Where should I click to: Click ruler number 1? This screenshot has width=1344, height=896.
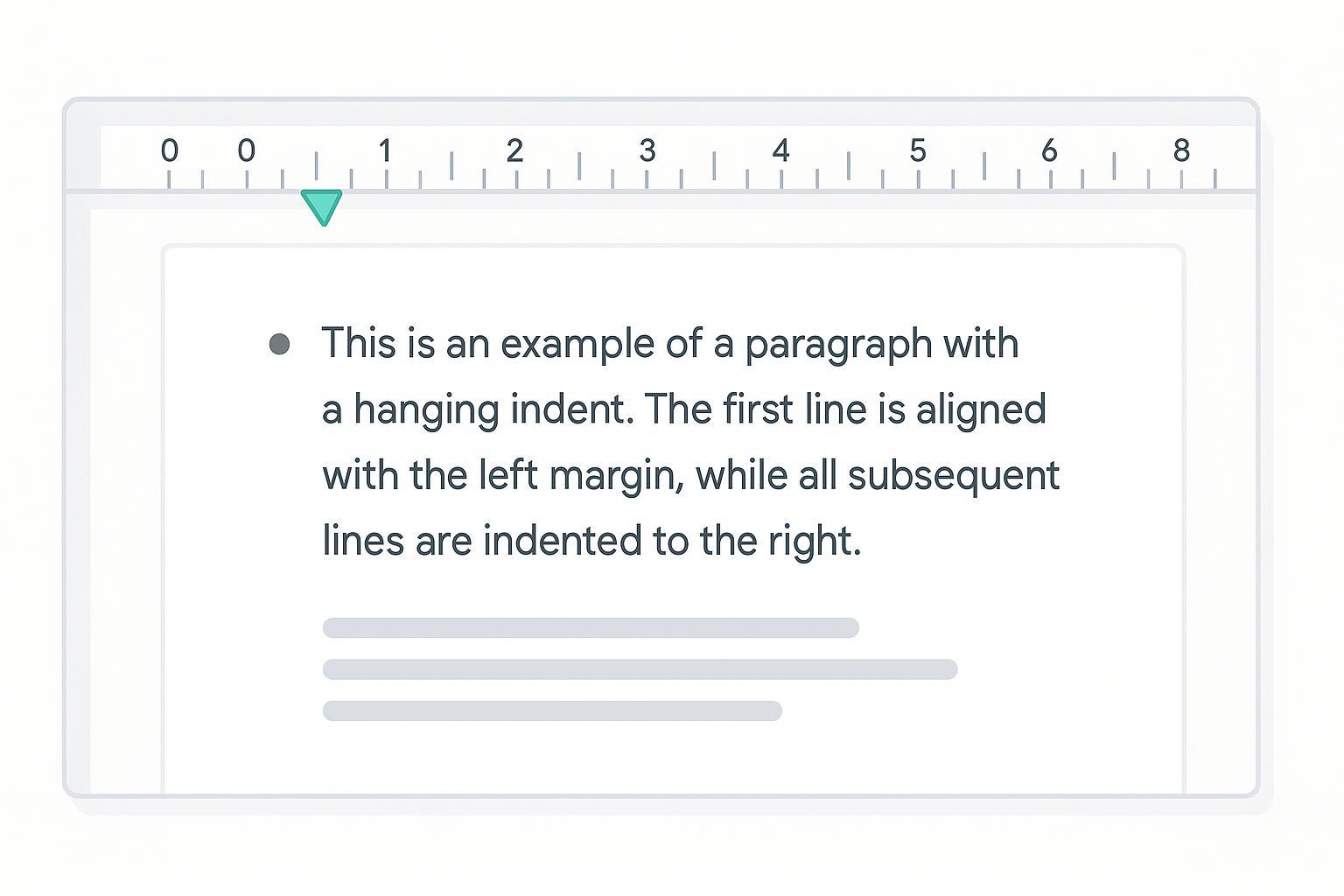click(x=384, y=151)
